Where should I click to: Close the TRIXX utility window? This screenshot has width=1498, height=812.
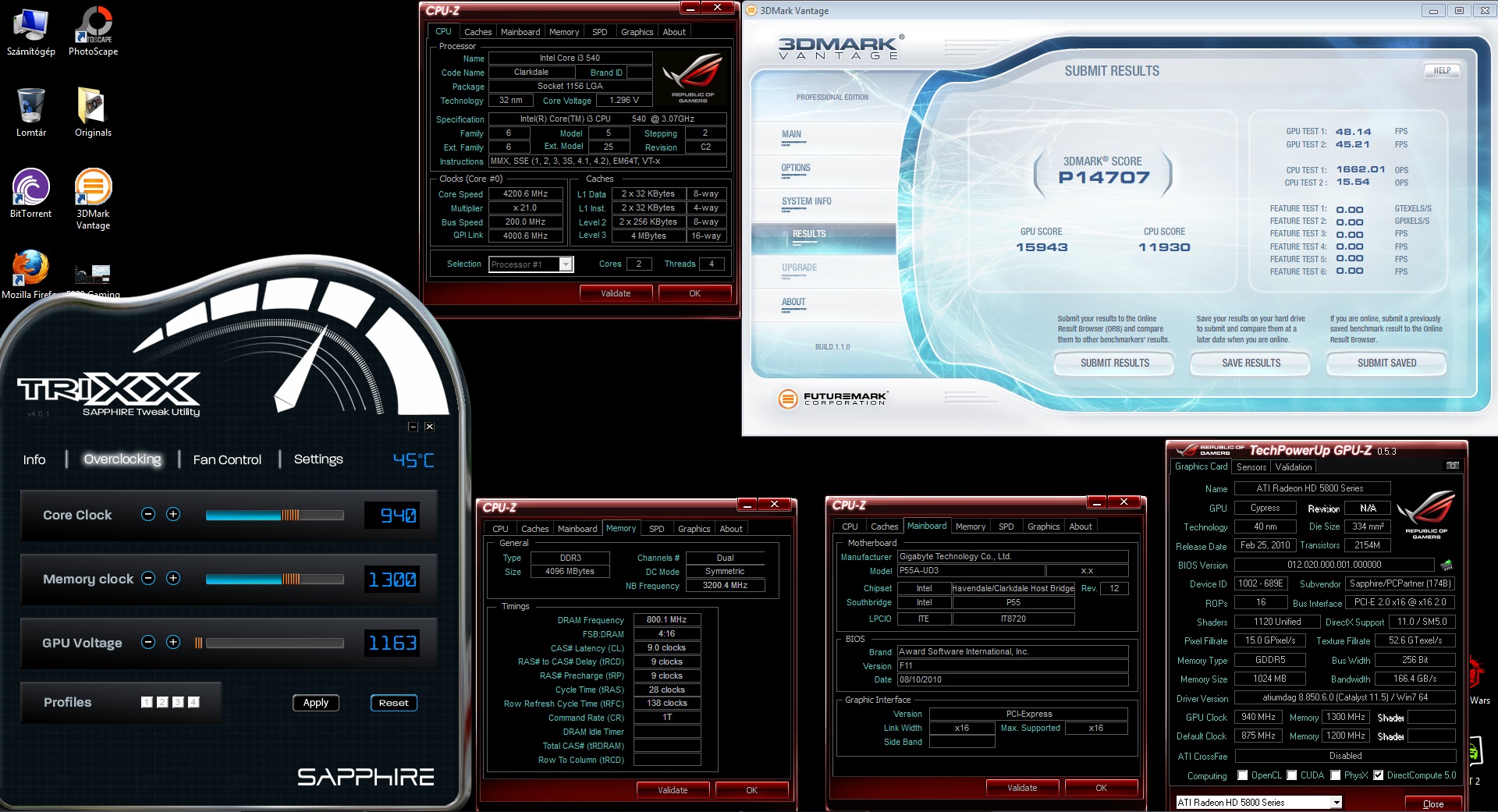pos(429,427)
